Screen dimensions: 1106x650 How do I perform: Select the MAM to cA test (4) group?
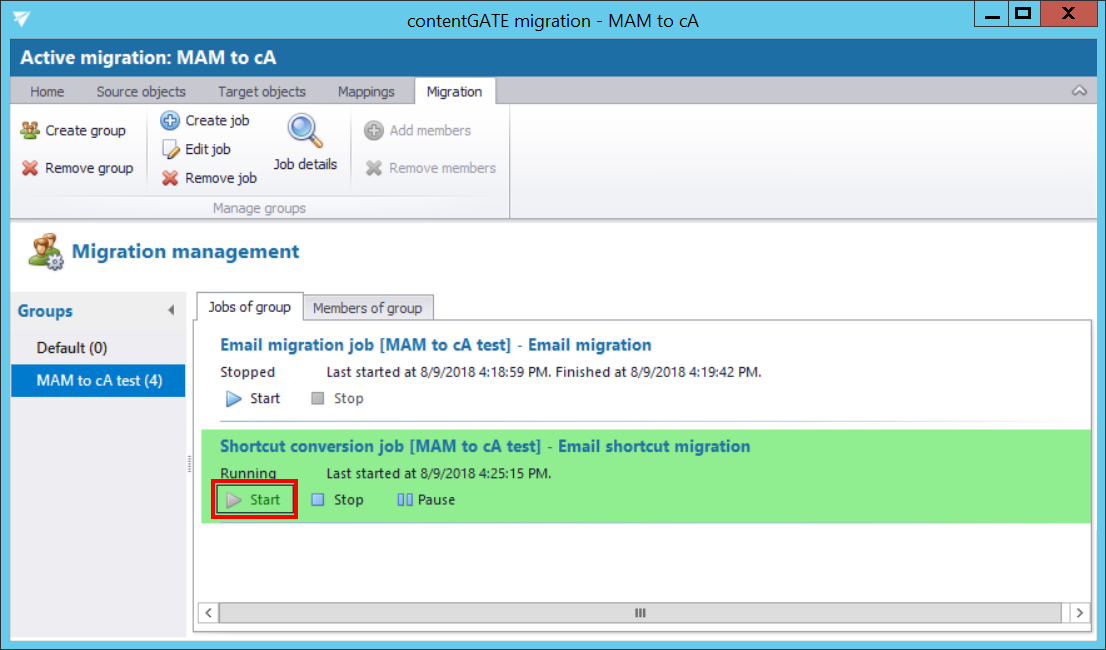click(98, 381)
